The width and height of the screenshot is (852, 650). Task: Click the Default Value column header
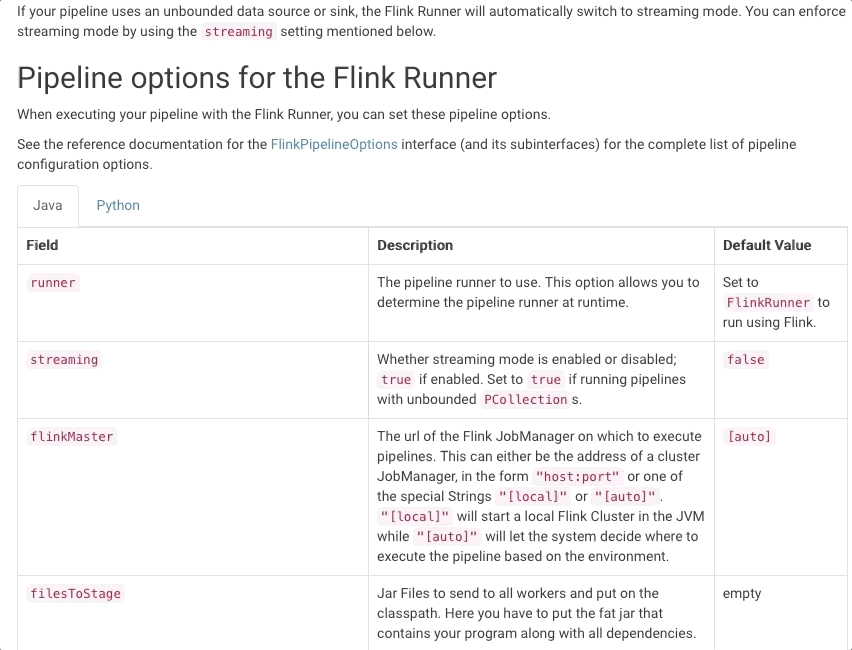coord(767,245)
